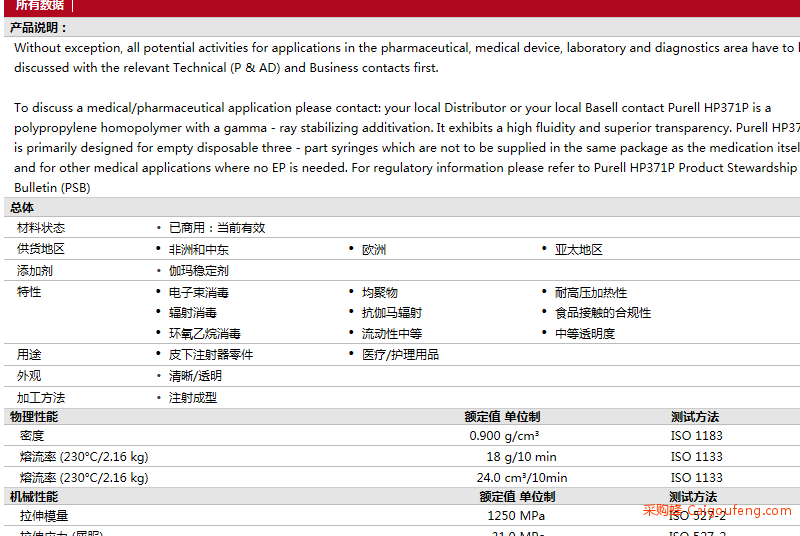
Task: Select 食品接触的合规性 feature
Action: coord(603,313)
